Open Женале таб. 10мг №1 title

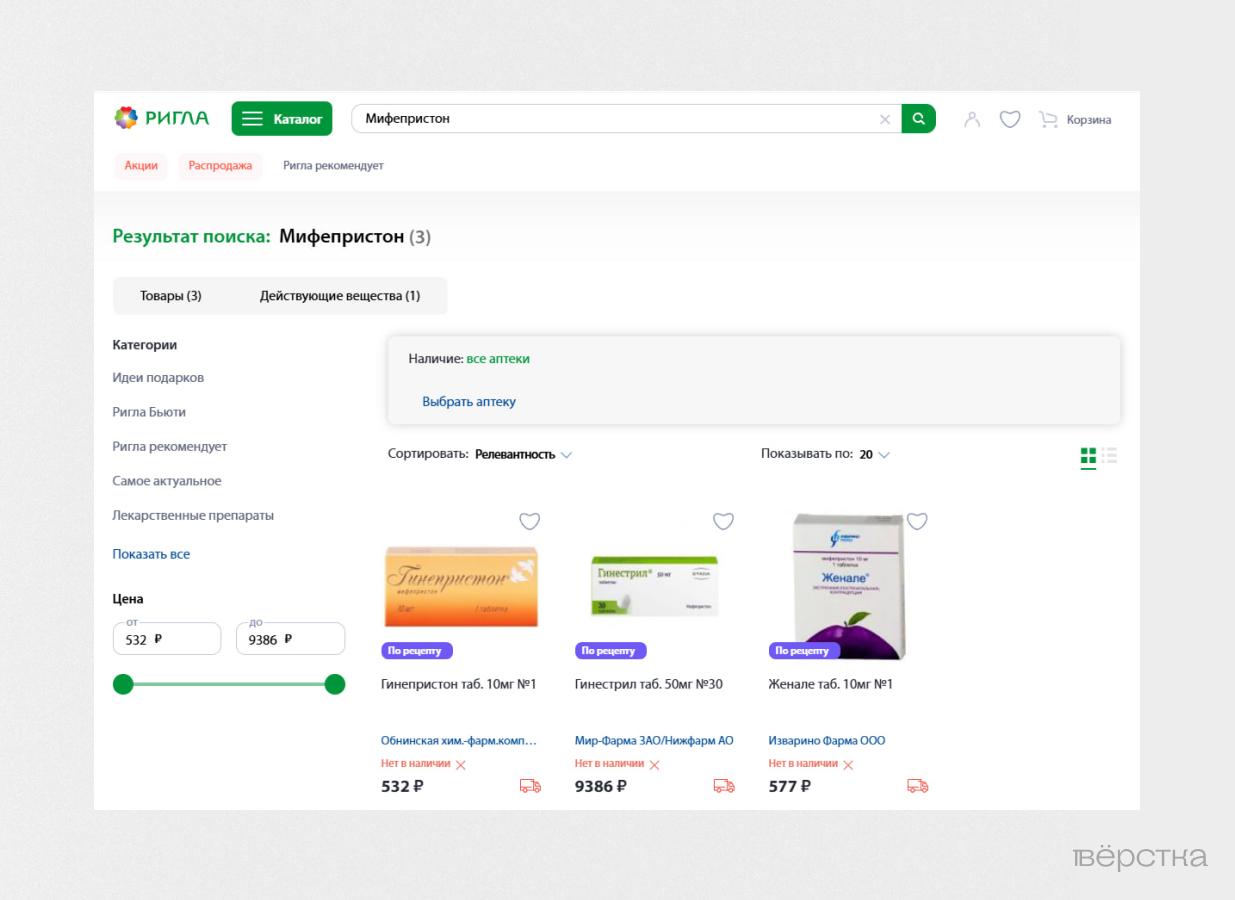pyautogui.click(x=831, y=685)
